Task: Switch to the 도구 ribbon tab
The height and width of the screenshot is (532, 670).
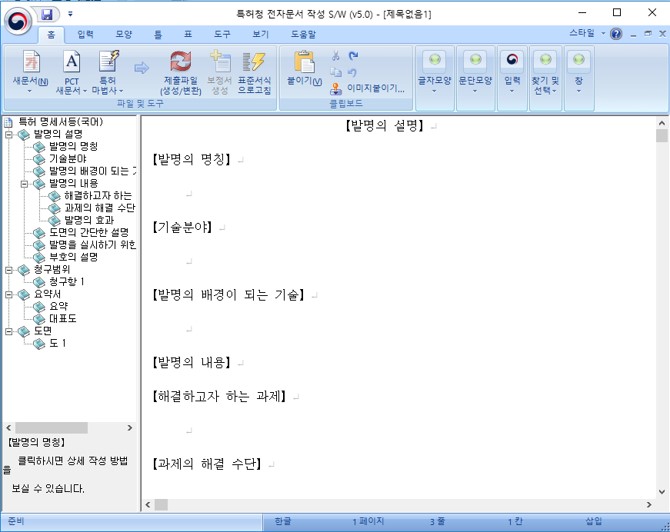Action: pyautogui.click(x=222, y=35)
